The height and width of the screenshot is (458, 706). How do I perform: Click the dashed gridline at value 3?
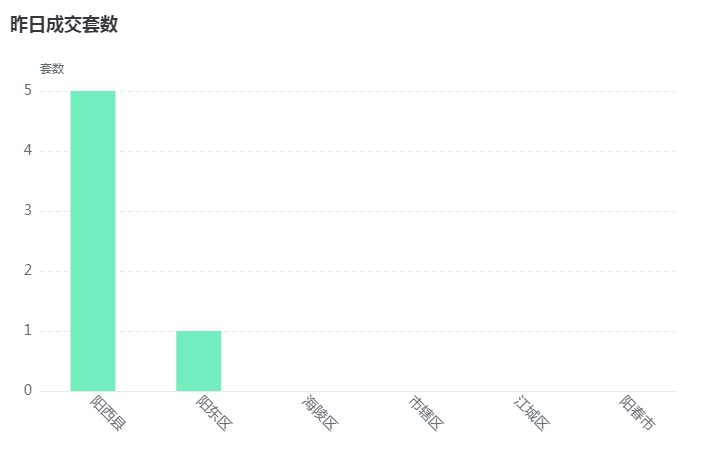pyautogui.click(x=396, y=211)
